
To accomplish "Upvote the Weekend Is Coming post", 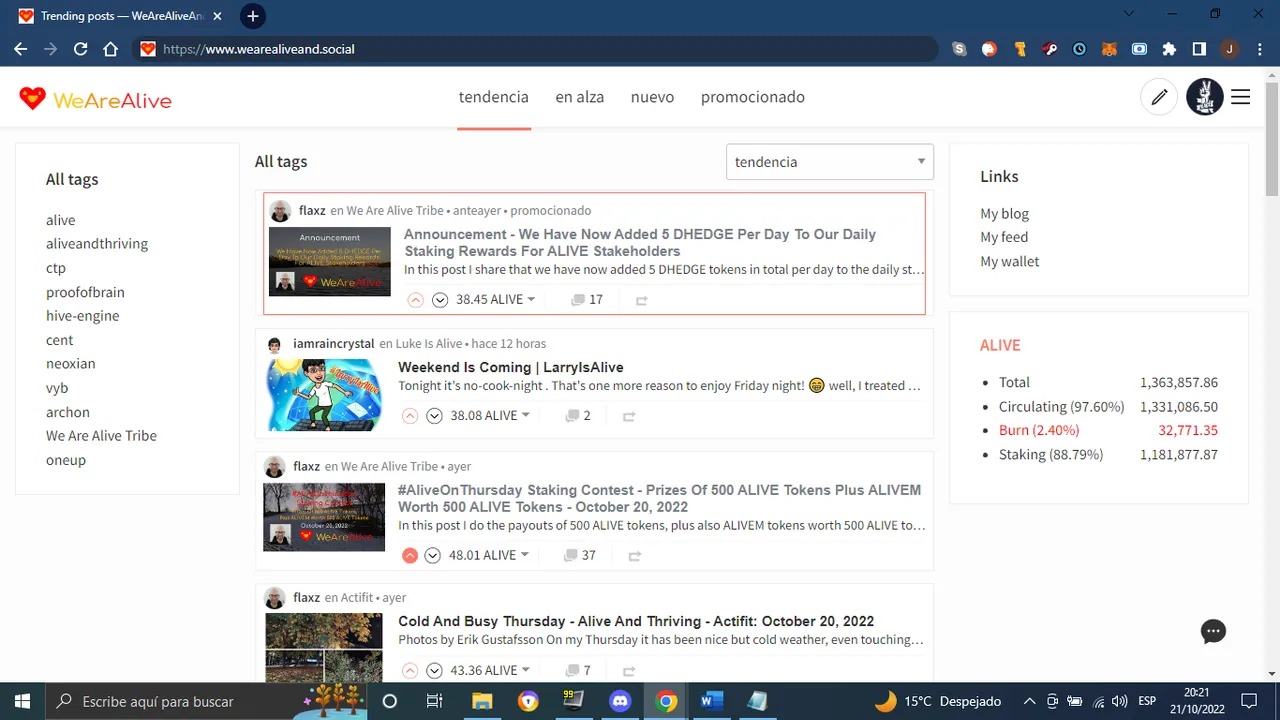I will (x=410, y=416).
